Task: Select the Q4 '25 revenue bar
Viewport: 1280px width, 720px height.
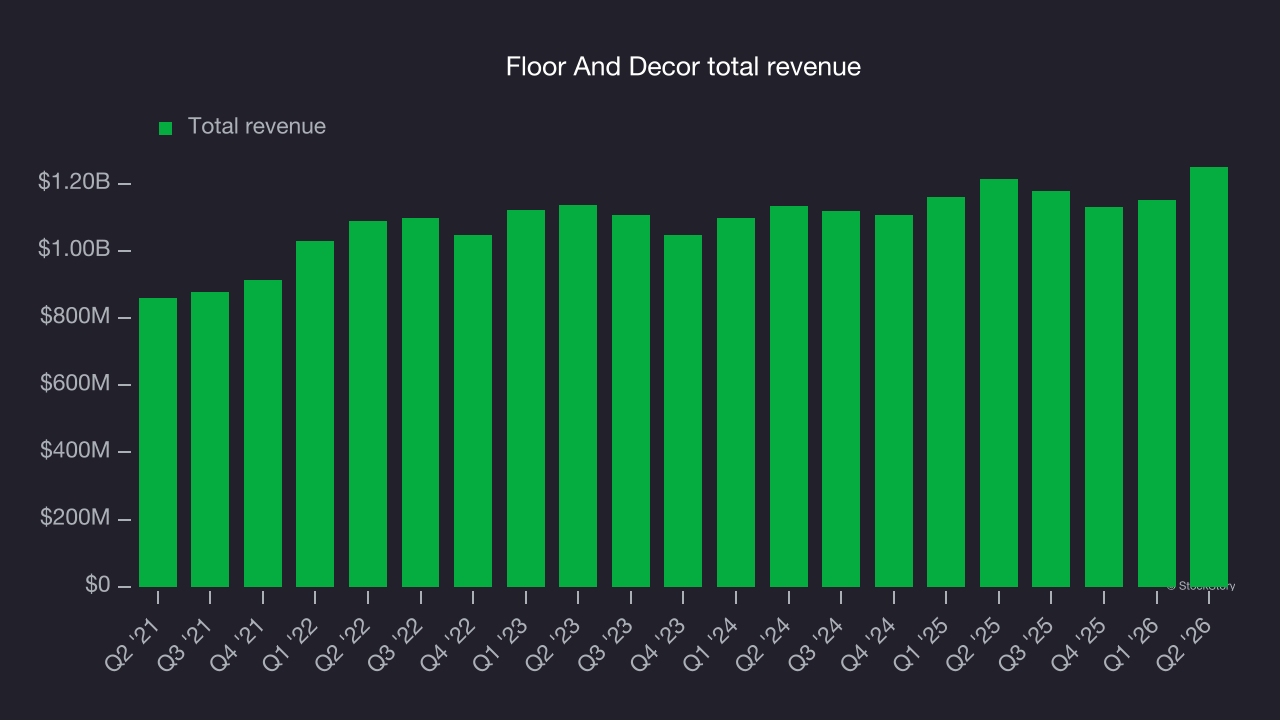Action: (1104, 397)
